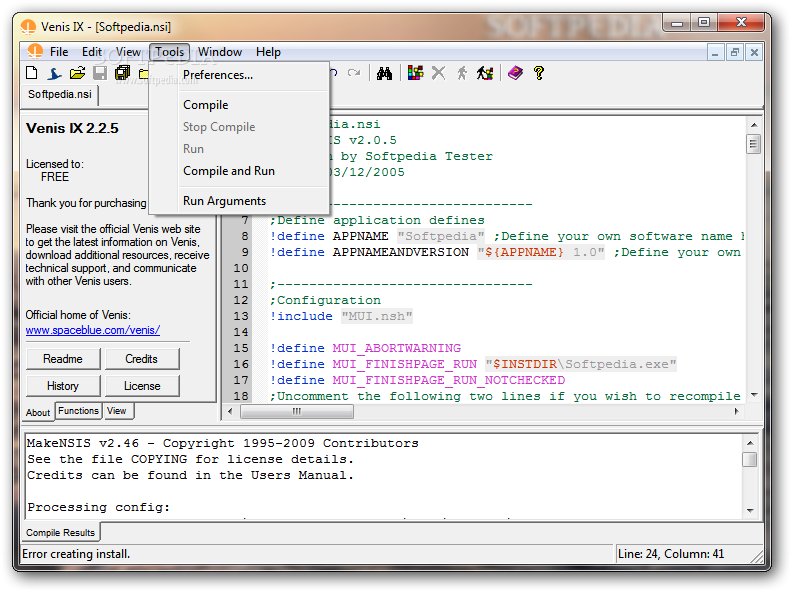
Task: Click the Stop Compile X icon
Action: (438, 73)
